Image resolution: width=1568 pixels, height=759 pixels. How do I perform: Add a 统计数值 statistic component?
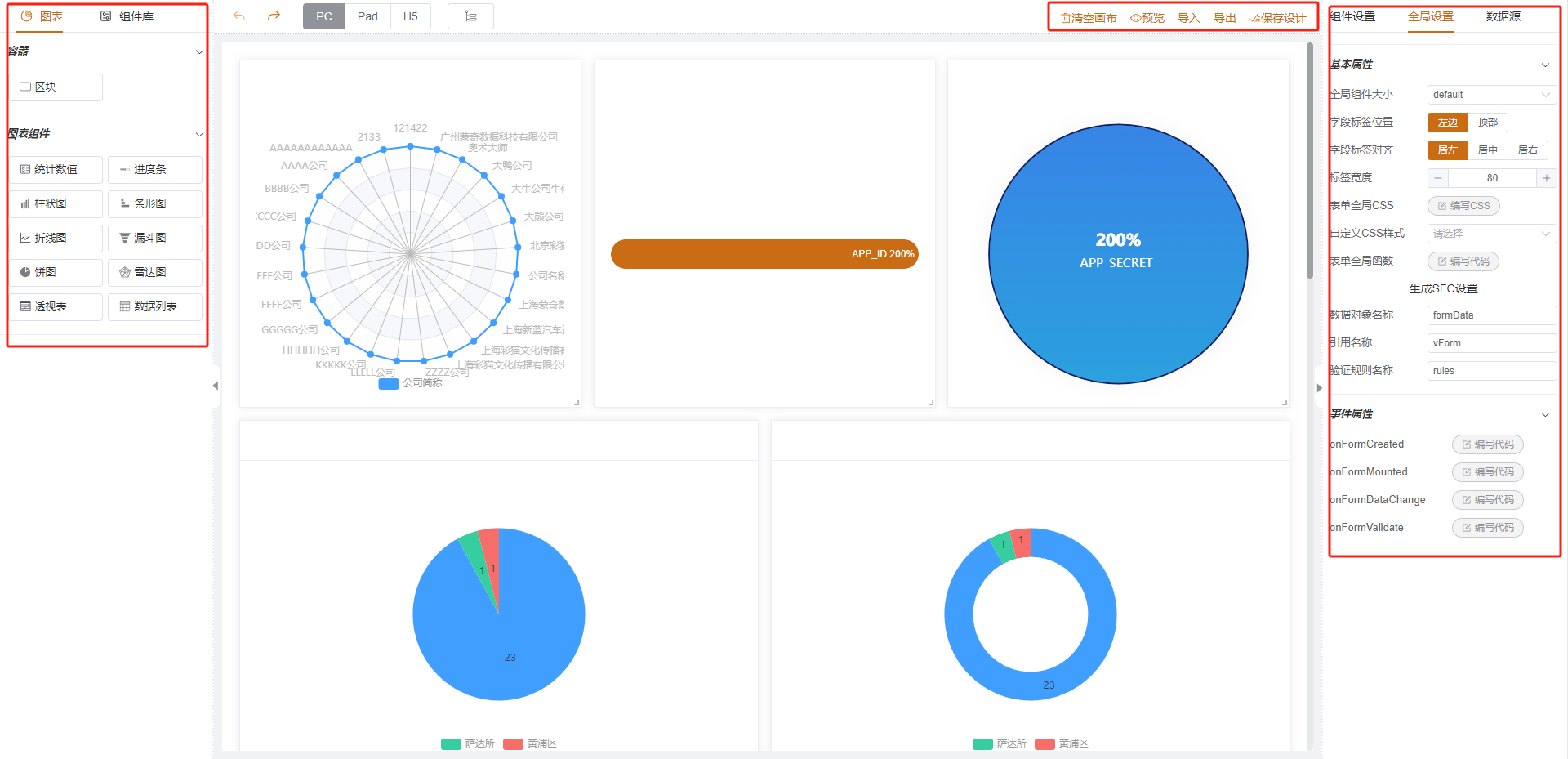click(56, 170)
